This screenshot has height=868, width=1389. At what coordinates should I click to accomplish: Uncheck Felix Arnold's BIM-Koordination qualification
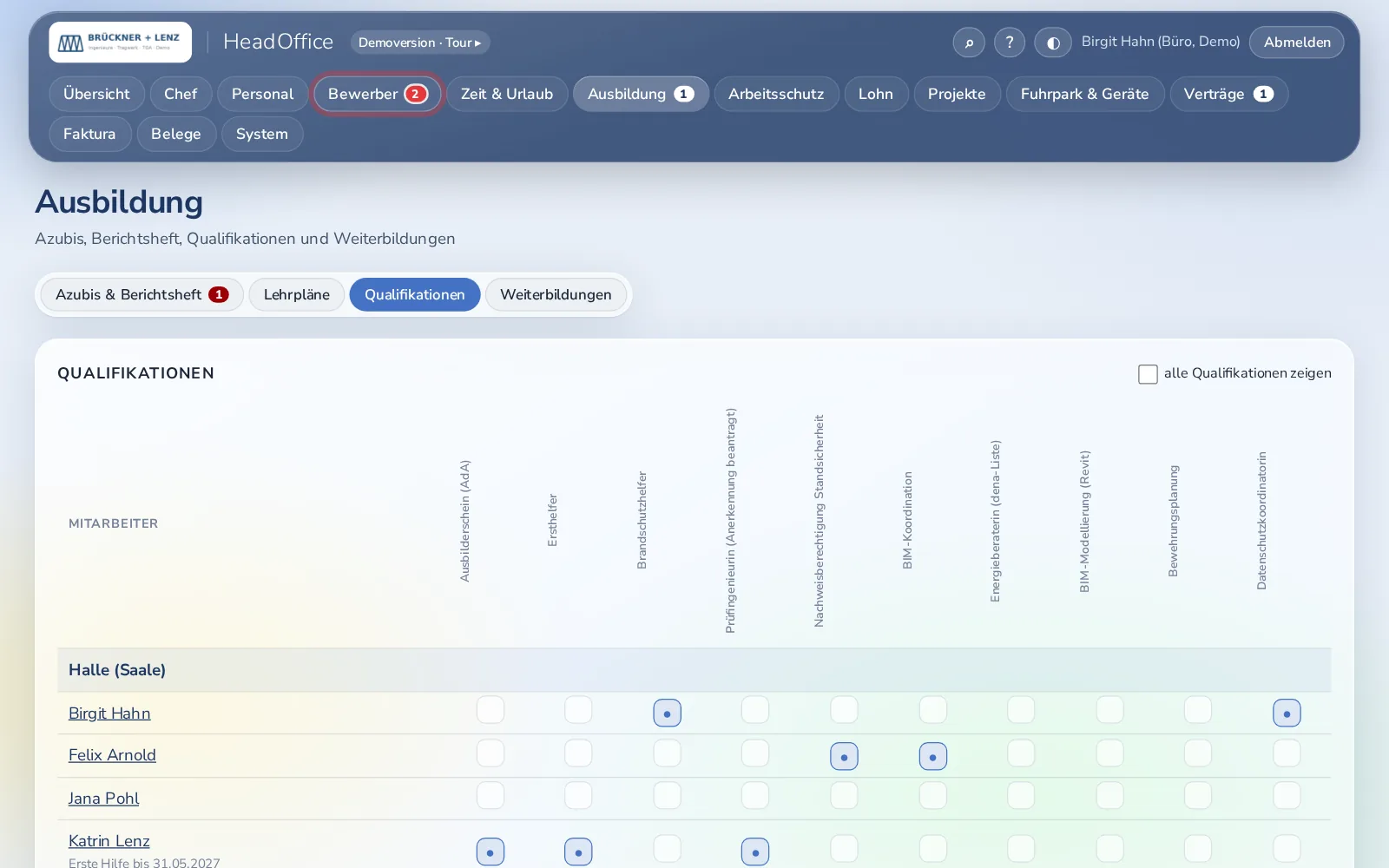[x=933, y=757]
